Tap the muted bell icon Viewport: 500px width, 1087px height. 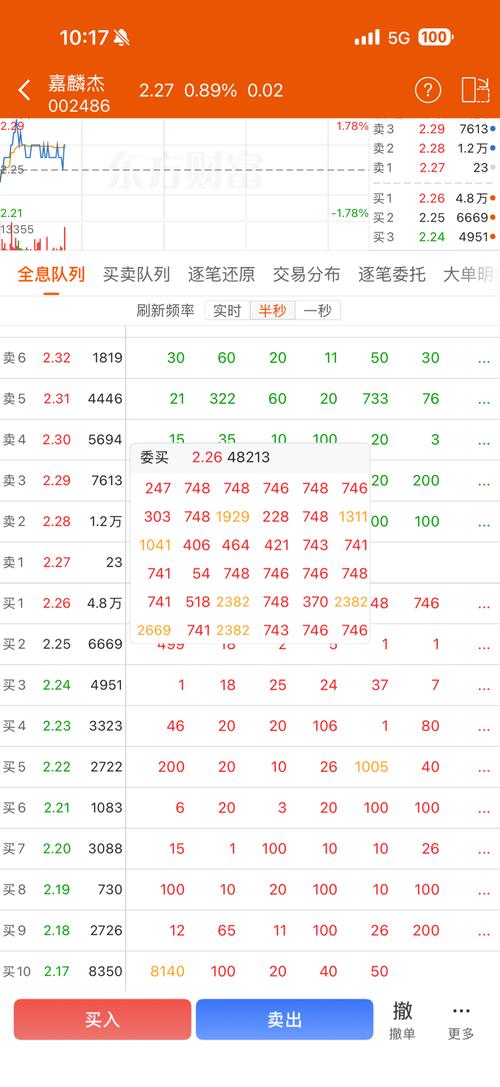[x=121, y=37]
